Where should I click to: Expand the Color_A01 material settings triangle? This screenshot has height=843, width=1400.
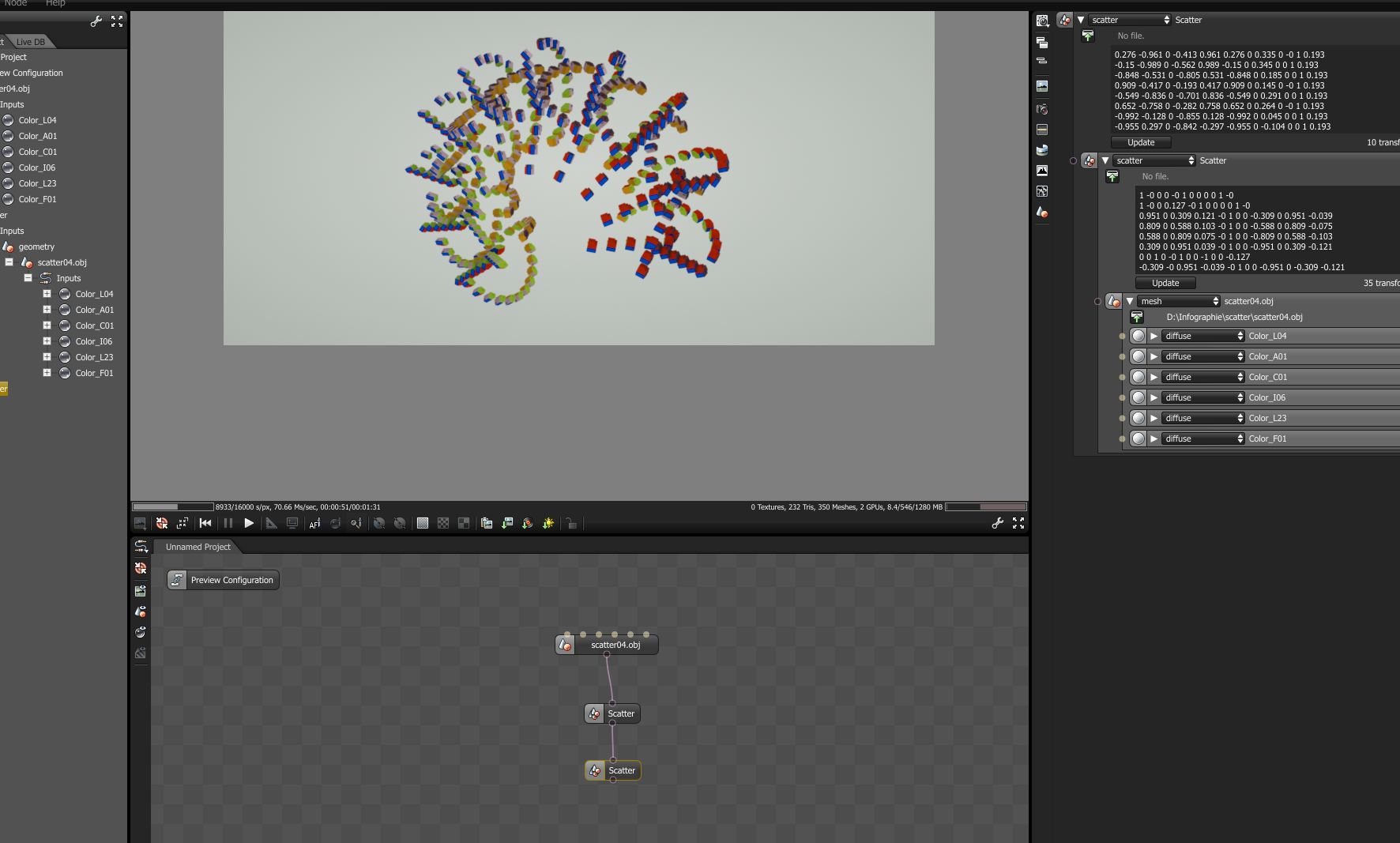[1154, 356]
